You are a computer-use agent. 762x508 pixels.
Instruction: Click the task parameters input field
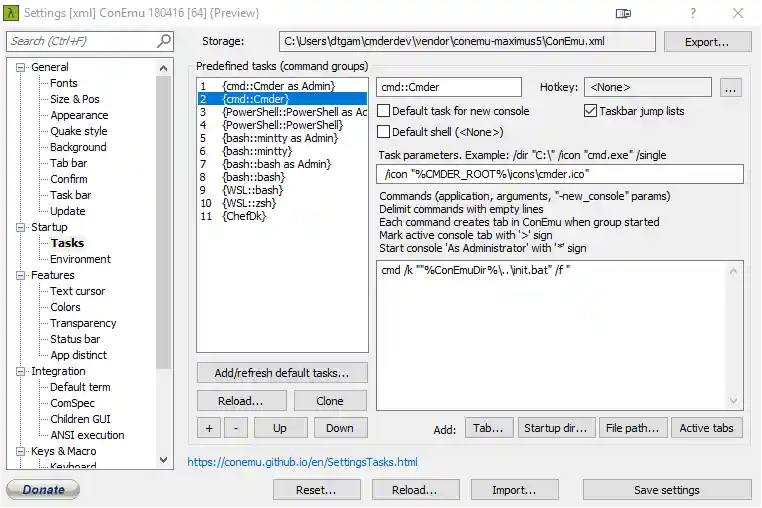click(560, 174)
